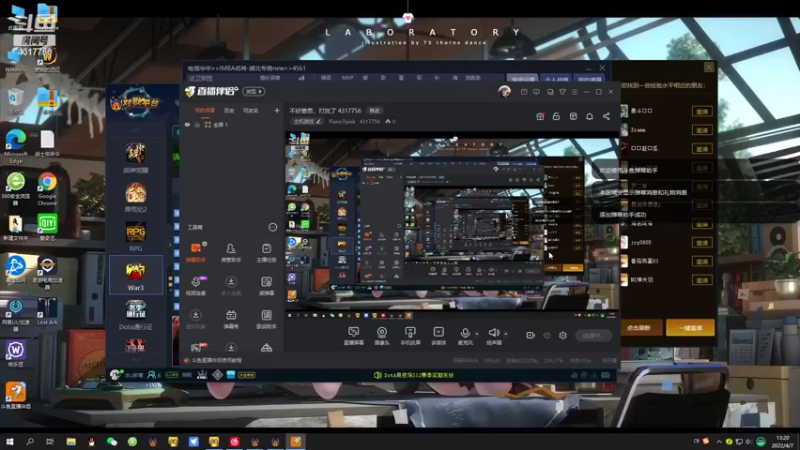Click the record video icon
The width and height of the screenshot is (800, 450).
[x=531, y=335]
